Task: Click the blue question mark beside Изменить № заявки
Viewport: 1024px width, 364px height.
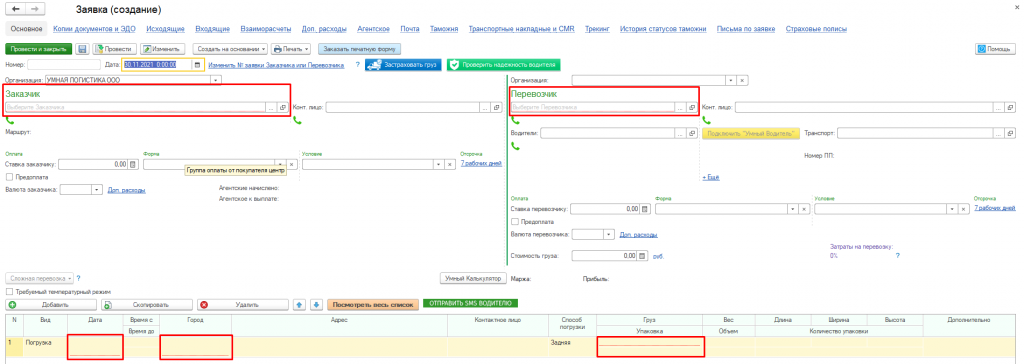Action: [x=357, y=65]
